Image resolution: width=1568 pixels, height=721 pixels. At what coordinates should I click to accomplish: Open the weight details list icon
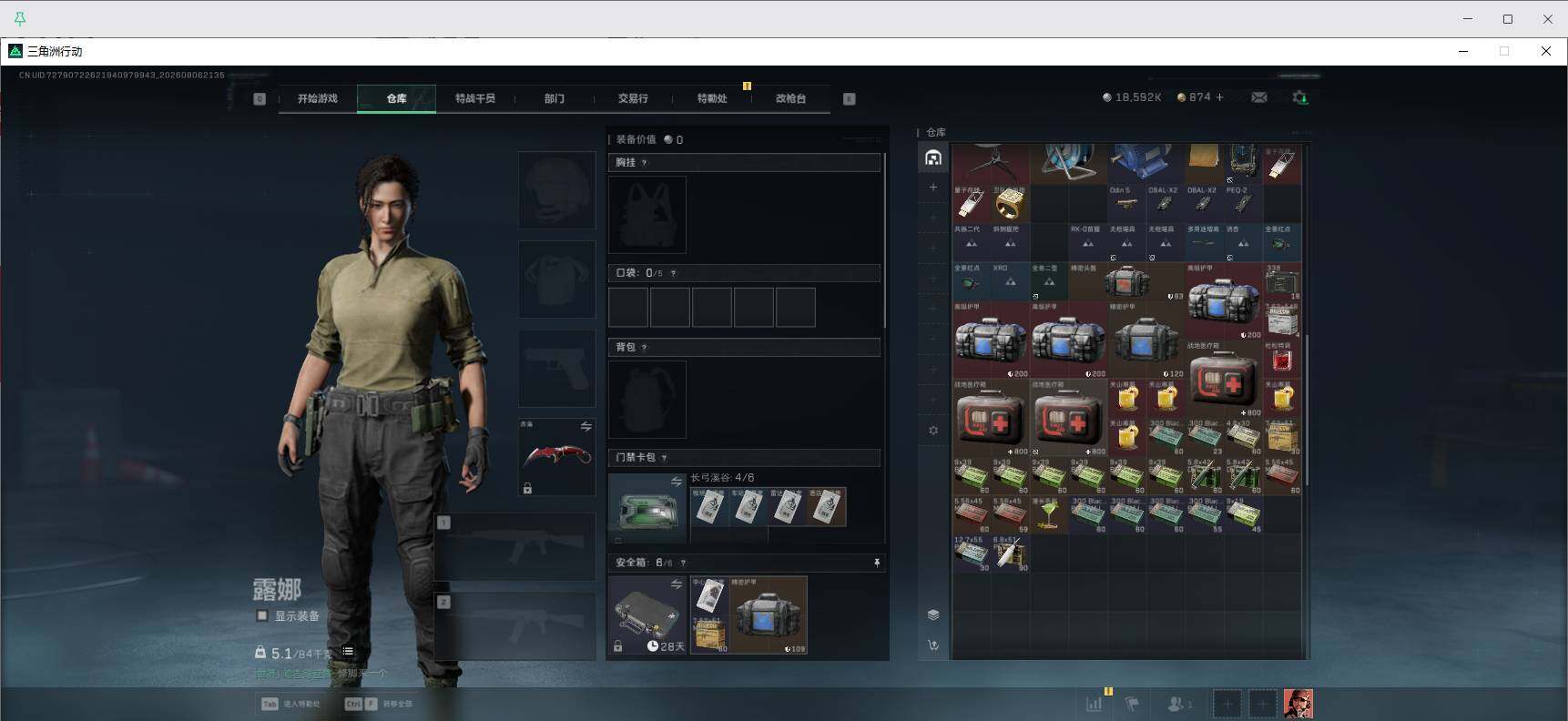click(x=348, y=652)
